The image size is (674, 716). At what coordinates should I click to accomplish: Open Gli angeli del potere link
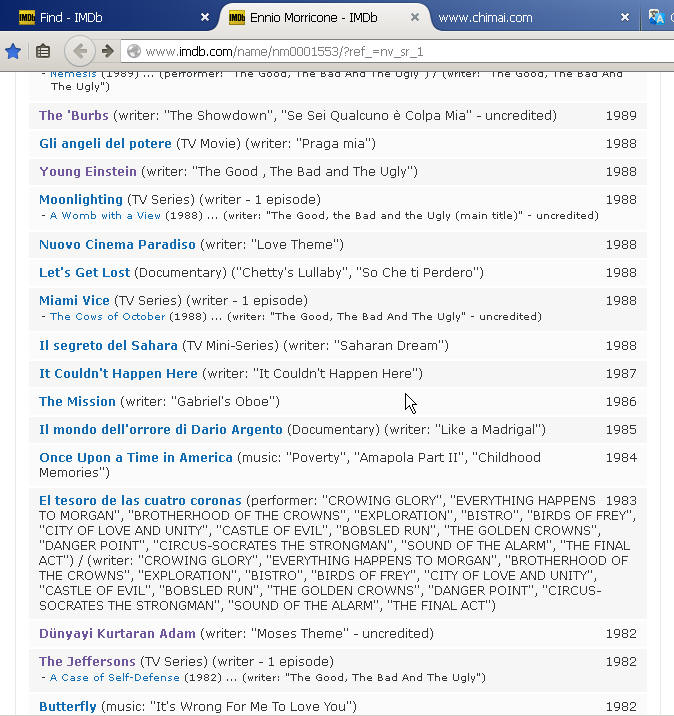point(105,143)
